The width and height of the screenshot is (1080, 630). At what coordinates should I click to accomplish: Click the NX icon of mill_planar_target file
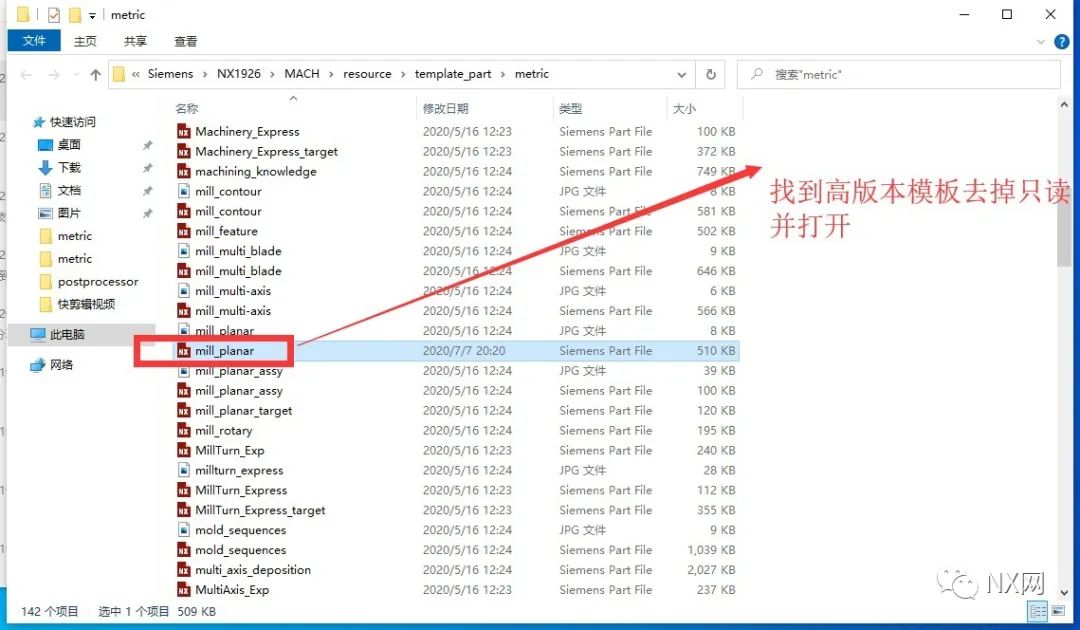tap(183, 411)
